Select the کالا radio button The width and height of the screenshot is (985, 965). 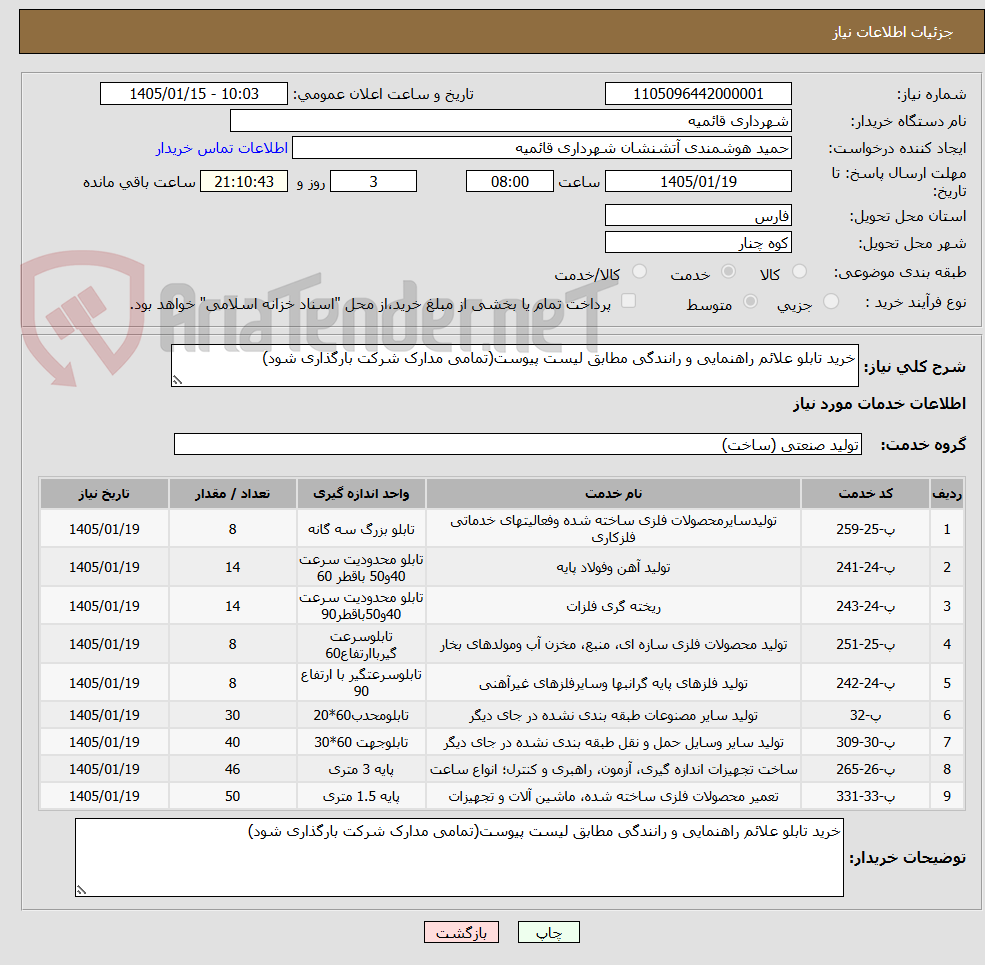click(x=799, y=271)
